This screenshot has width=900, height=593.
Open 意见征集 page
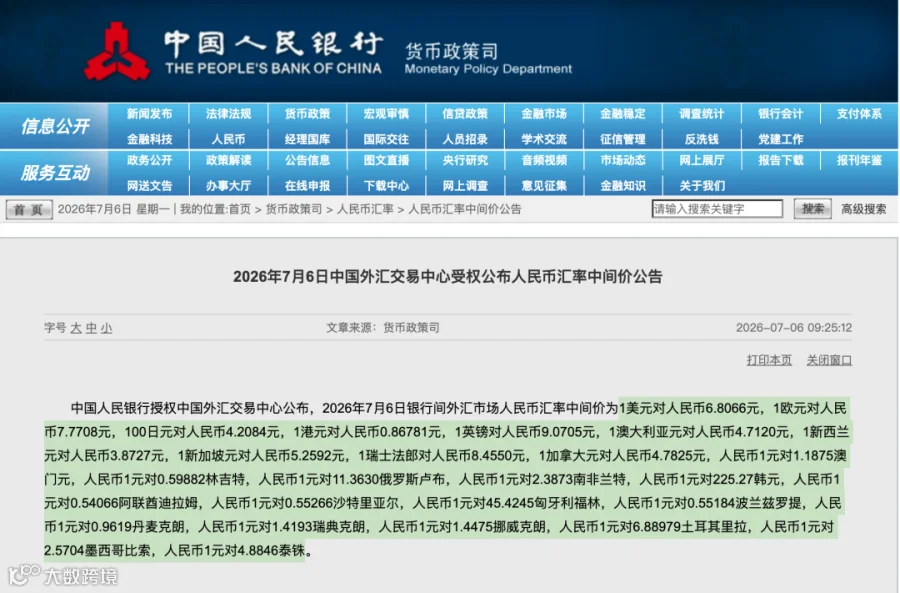tap(544, 185)
